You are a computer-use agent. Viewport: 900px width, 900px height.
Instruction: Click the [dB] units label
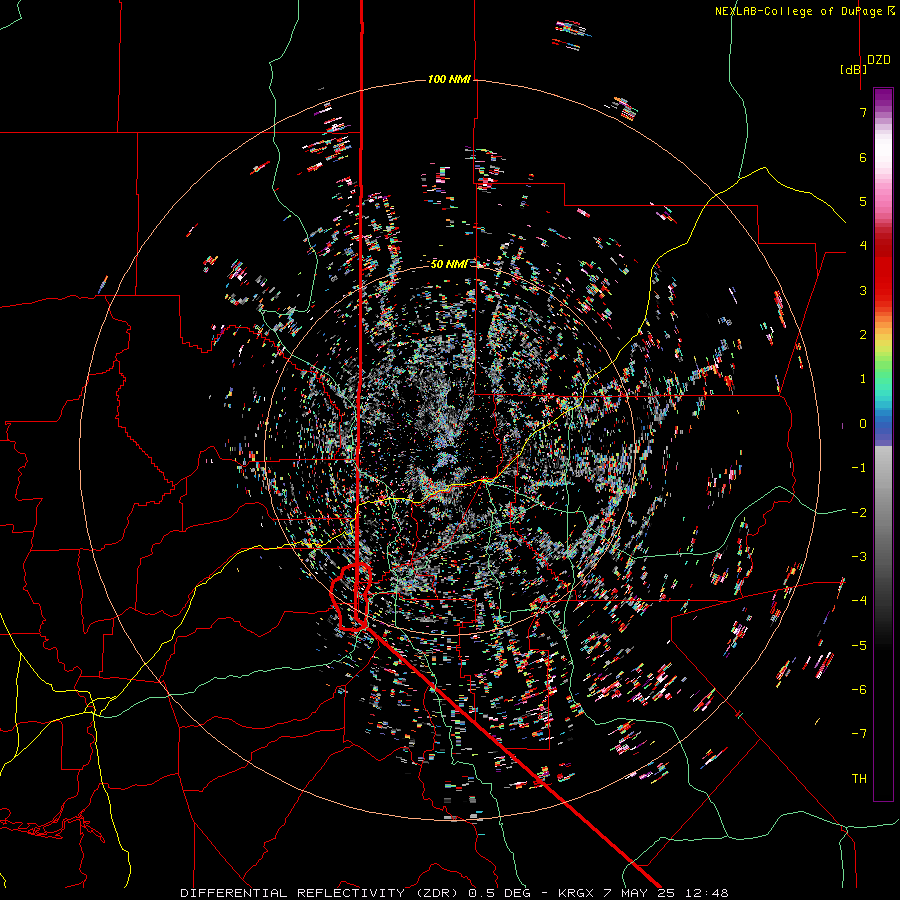(854, 69)
